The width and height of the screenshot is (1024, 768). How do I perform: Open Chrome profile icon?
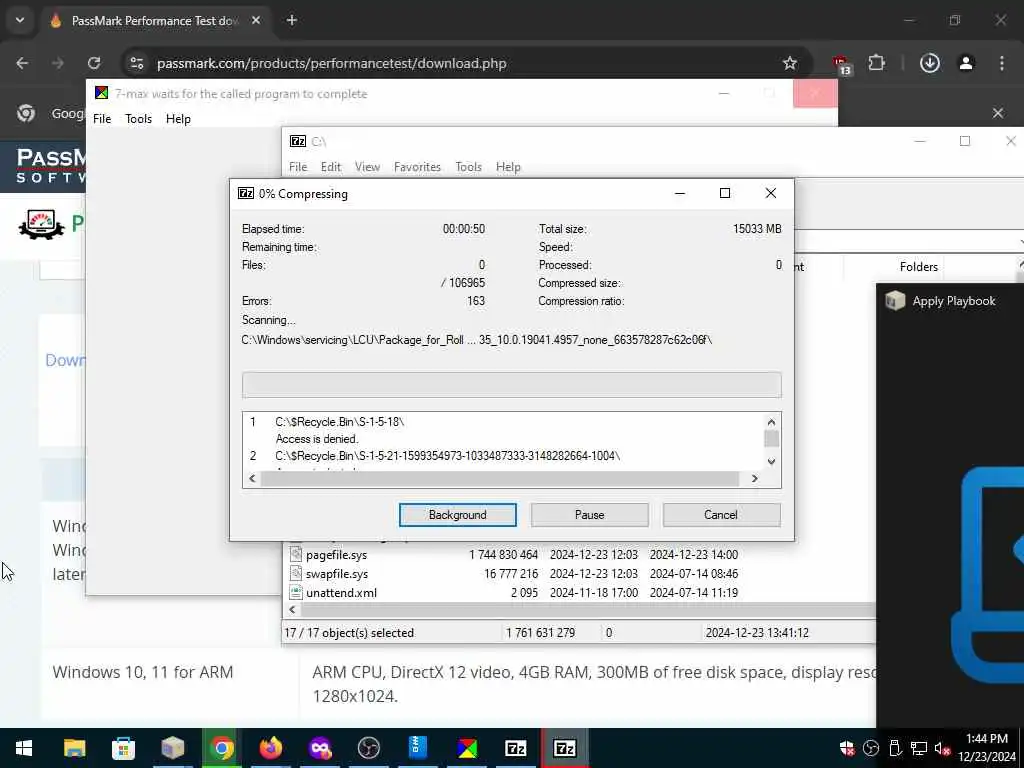pos(966,63)
